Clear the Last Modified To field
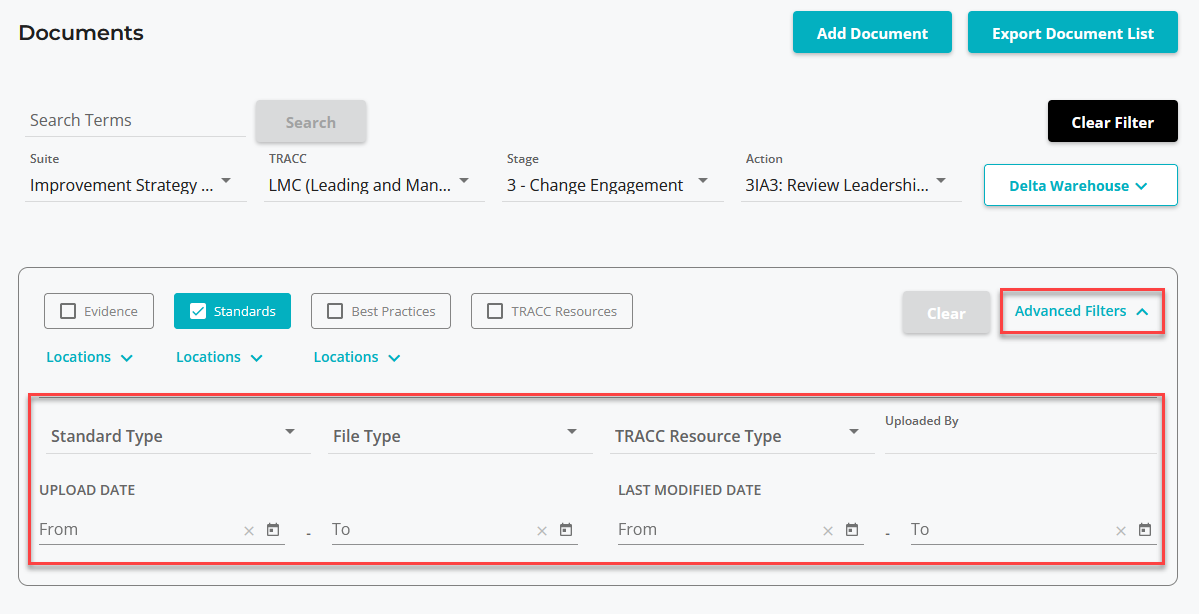 pyautogui.click(x=1121, y=531)
